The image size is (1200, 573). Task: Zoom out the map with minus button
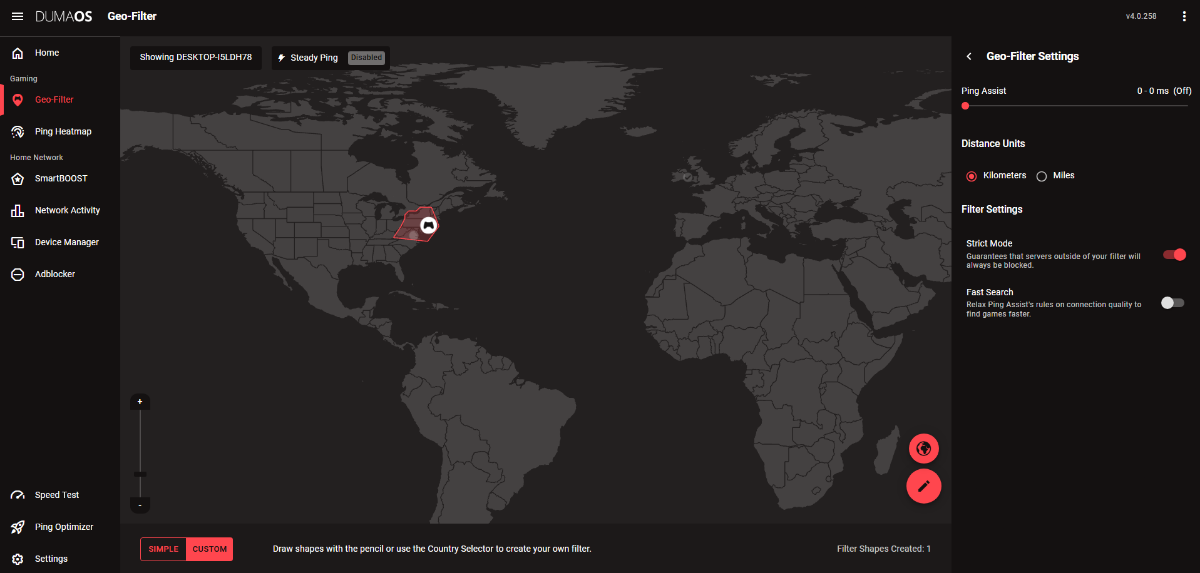click(x=140, y=506)
